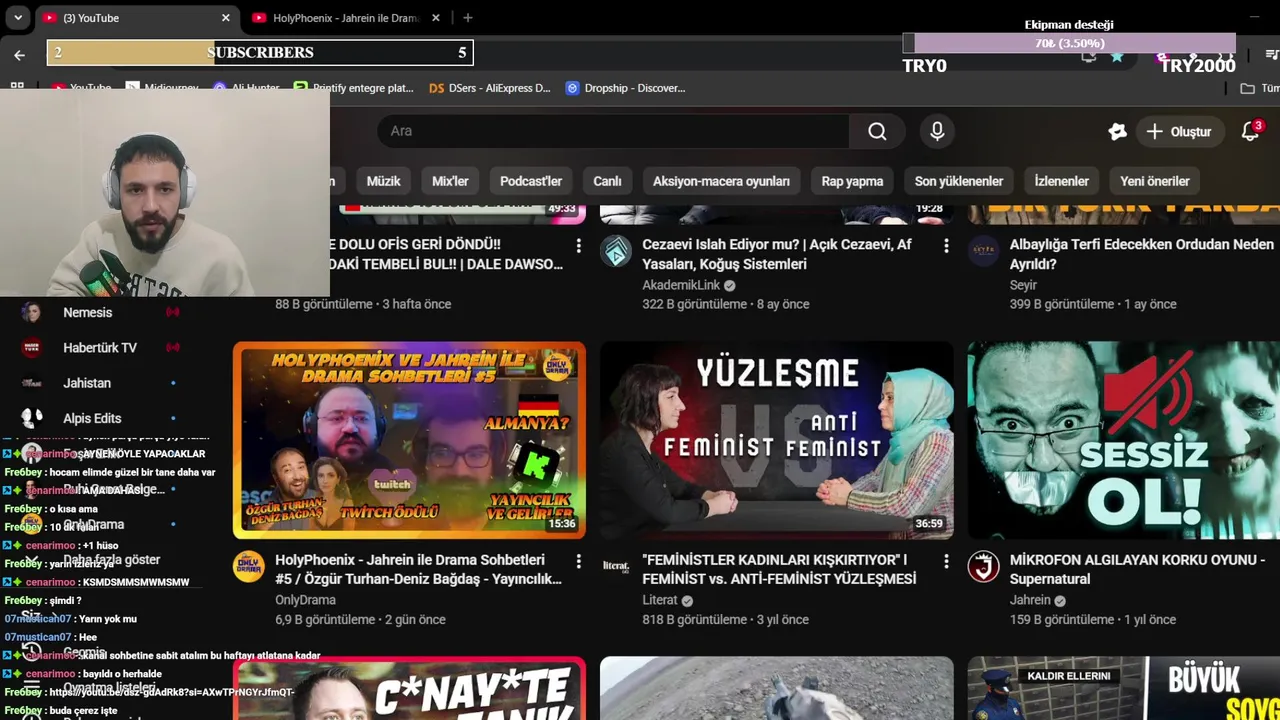Visit the Seyir channel name link
Viewport: 1280px width, 720px height.
pos(1023,285)
